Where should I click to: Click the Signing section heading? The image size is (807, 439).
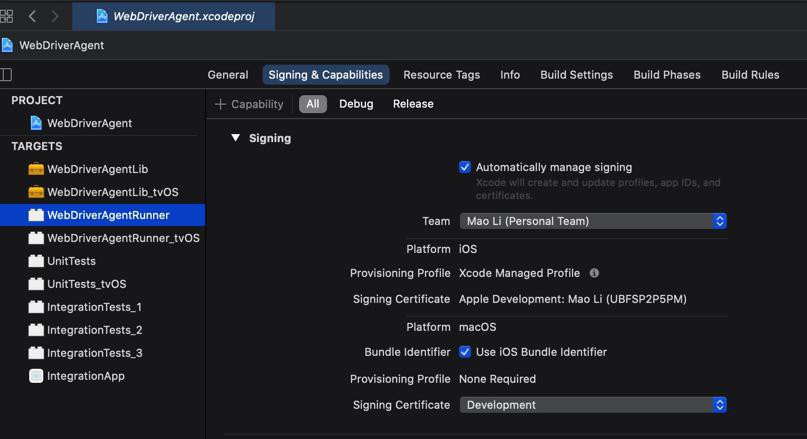pos(270,138)
